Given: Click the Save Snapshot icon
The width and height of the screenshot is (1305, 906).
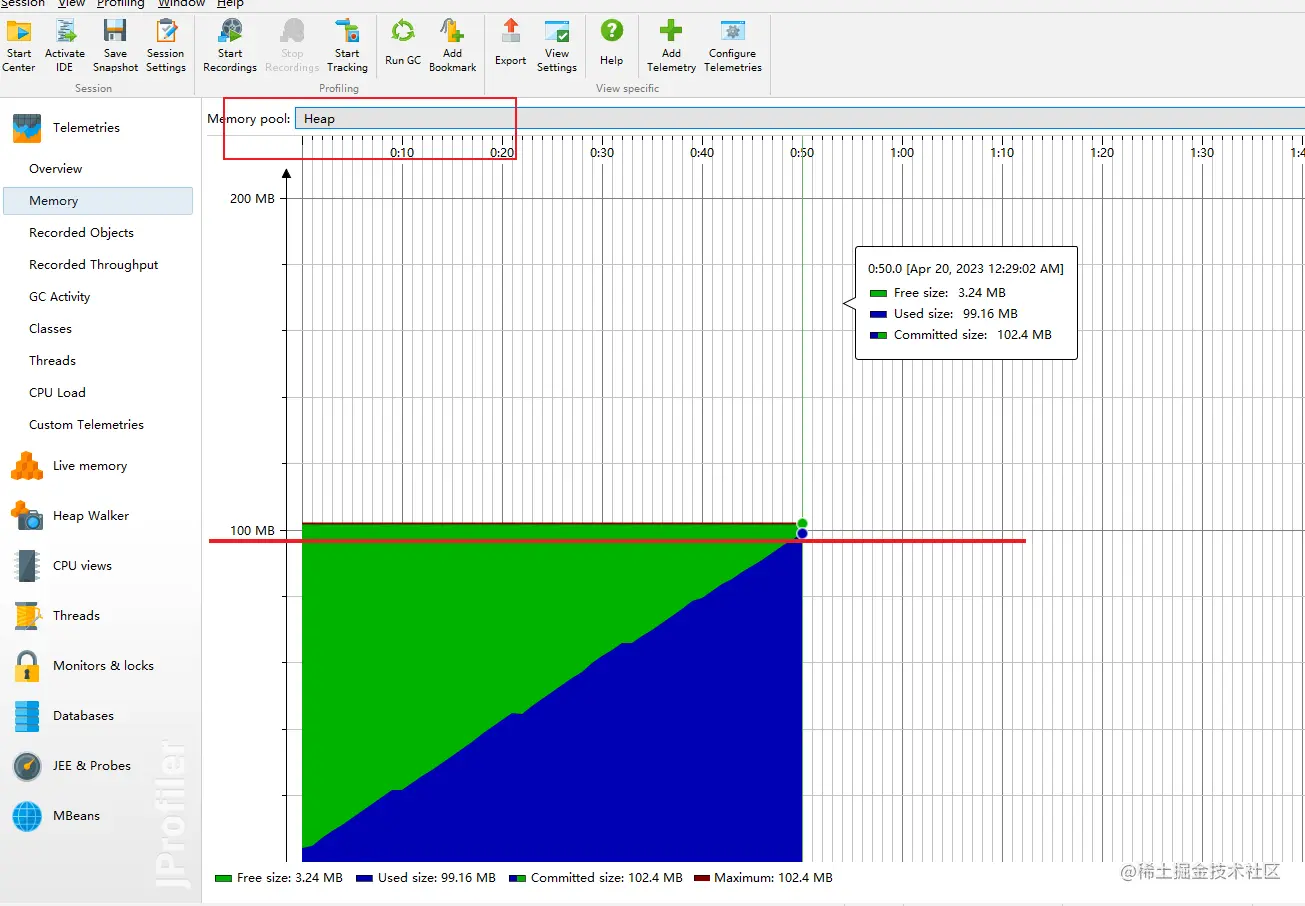Looking at the screenshot, I should 115,31.
